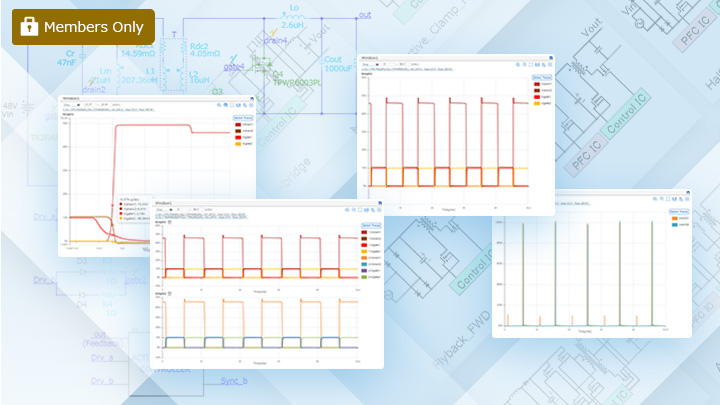Open the first result file link in two-graph window
Image resolution: width=720 pixels, height=405 pixels.
tap(200, 214)
